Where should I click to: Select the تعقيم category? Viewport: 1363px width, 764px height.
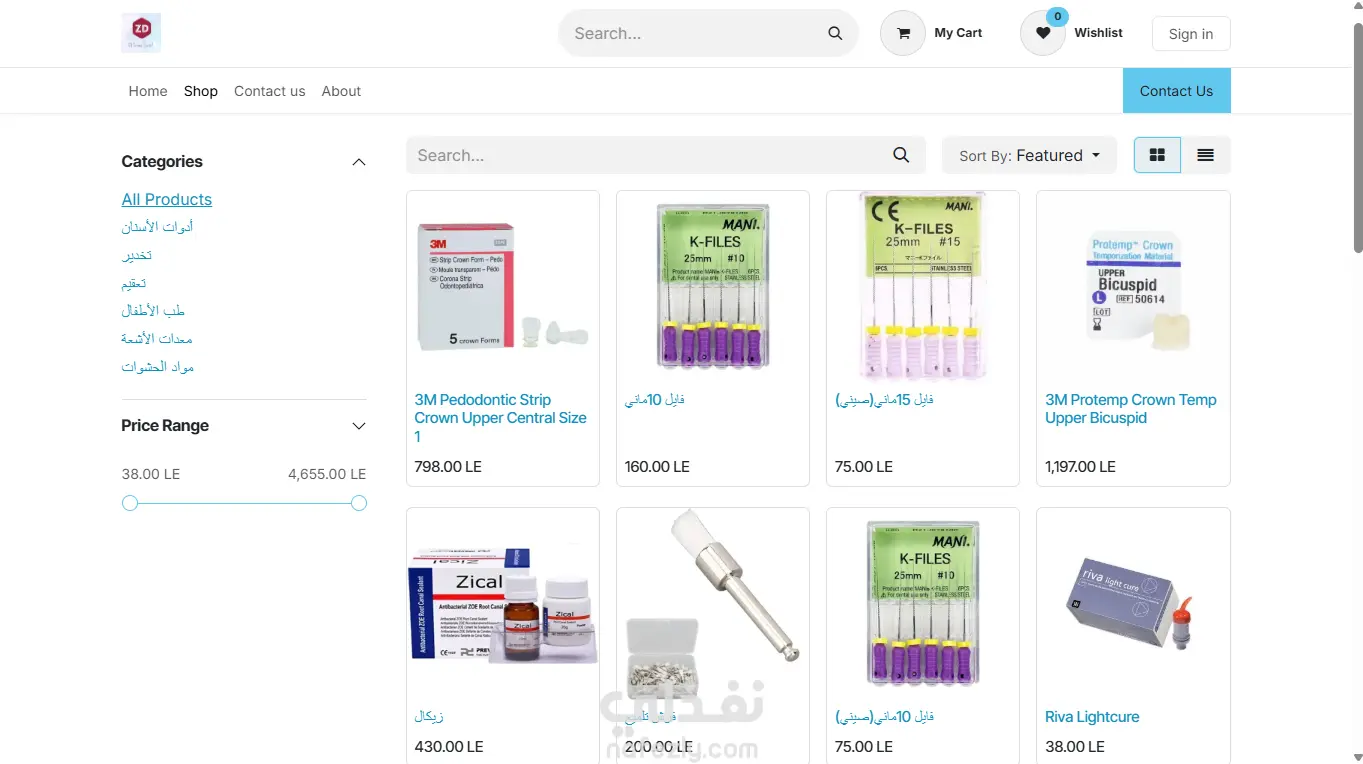134,283
